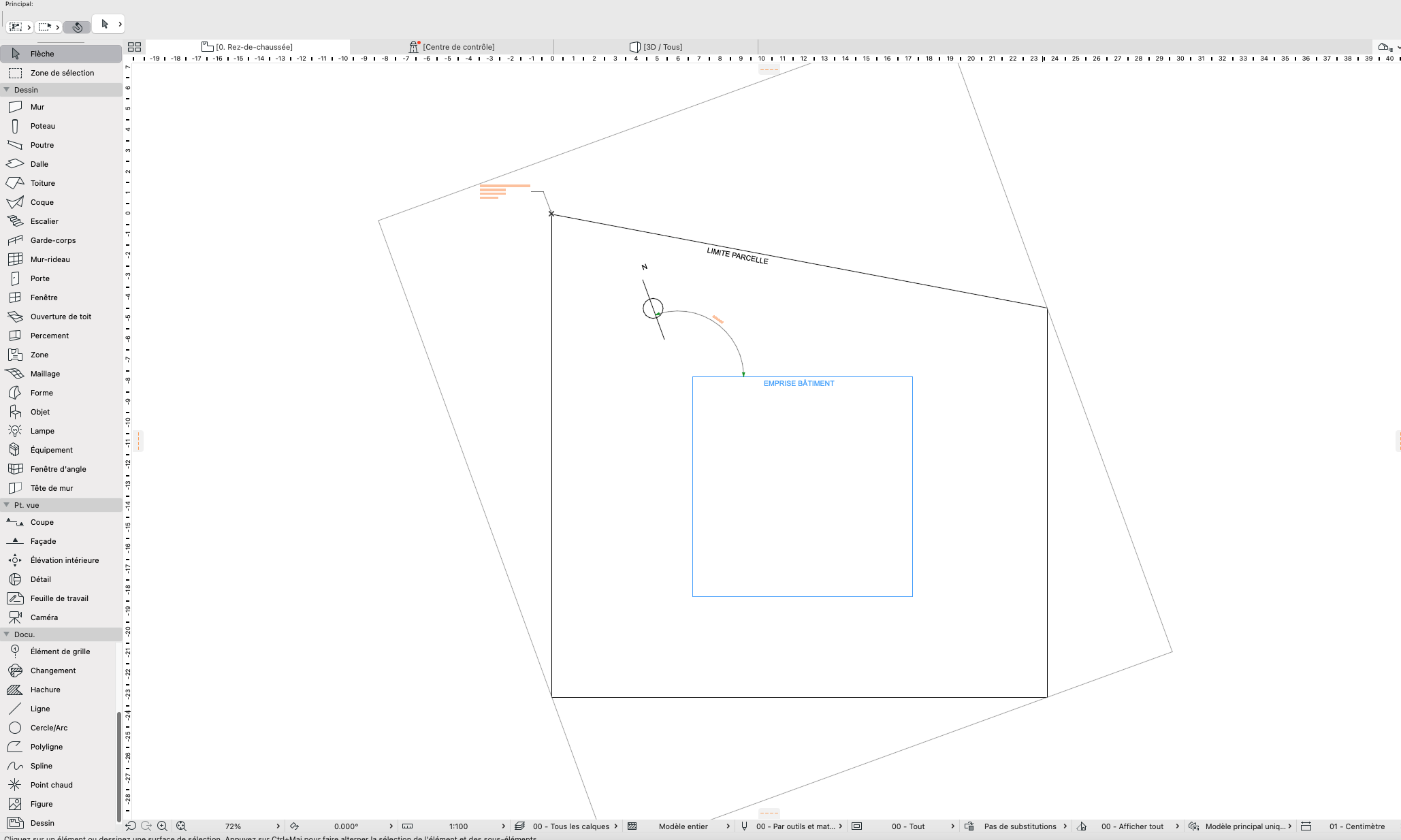Open the 00 - Tout model view dropdown
Viewport: 1401px width, 840px height.
click(904, 826)
